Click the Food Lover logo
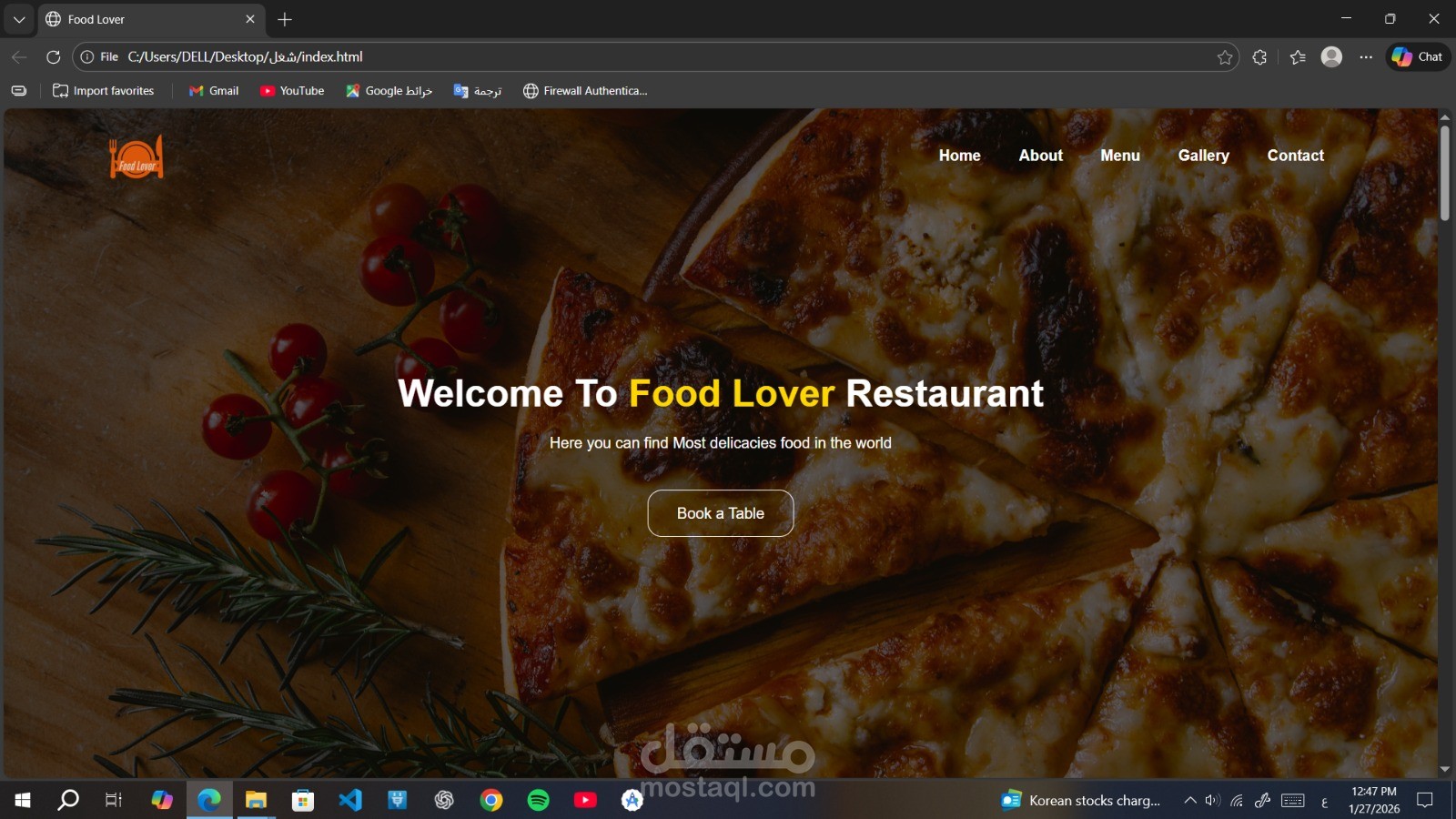Screen dimensions: 1456x819 [x=136, y=157]
